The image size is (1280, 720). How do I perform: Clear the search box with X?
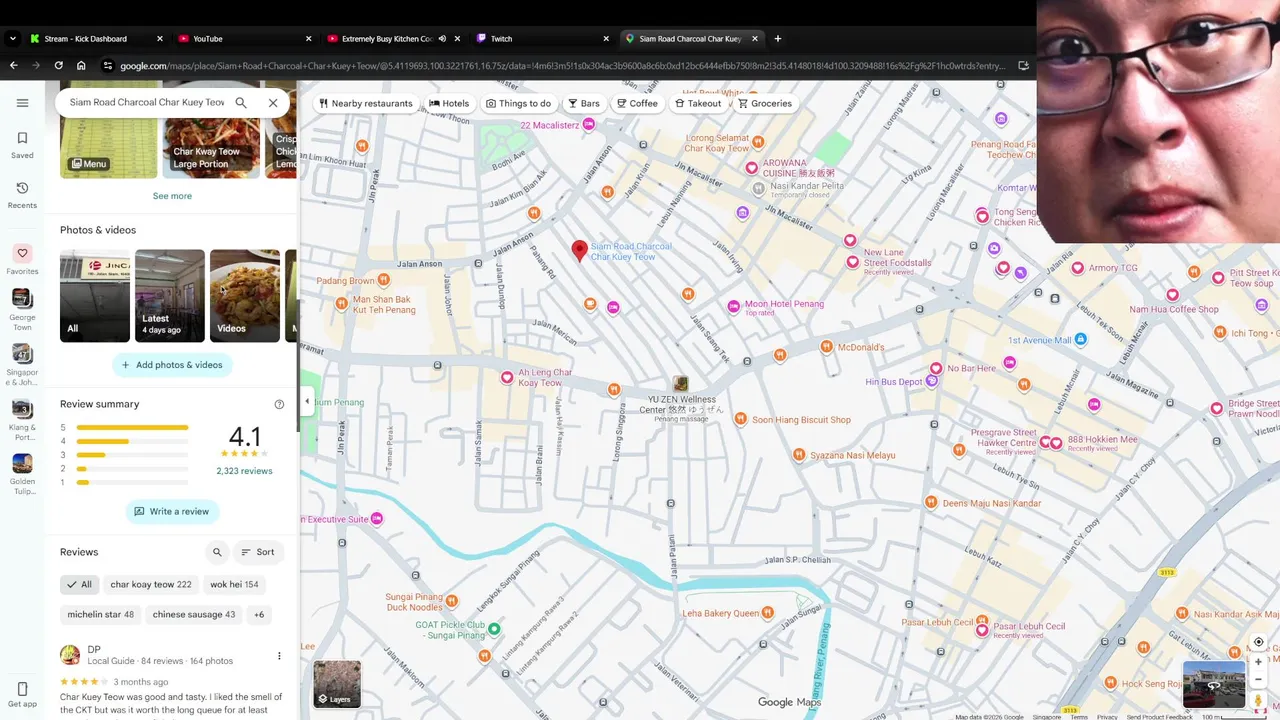(273, 102)
